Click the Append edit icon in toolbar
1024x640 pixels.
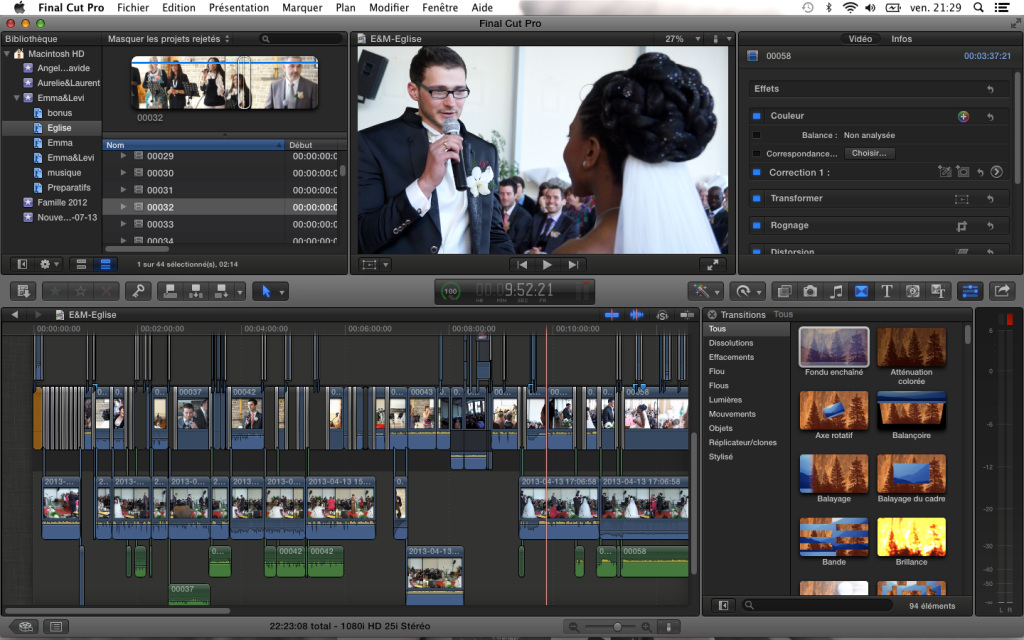(x=222, y=291)
